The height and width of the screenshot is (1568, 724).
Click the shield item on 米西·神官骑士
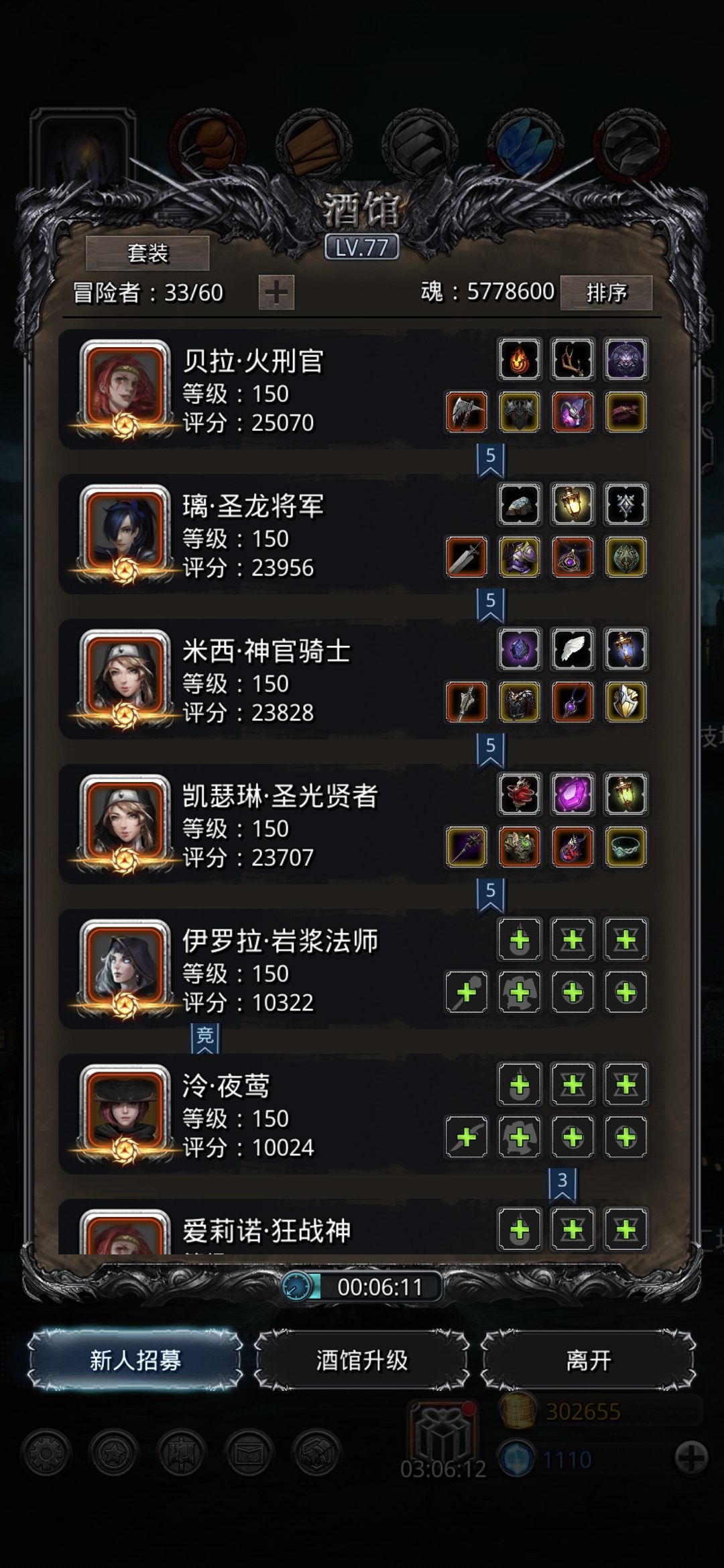(x=625, y=702)
